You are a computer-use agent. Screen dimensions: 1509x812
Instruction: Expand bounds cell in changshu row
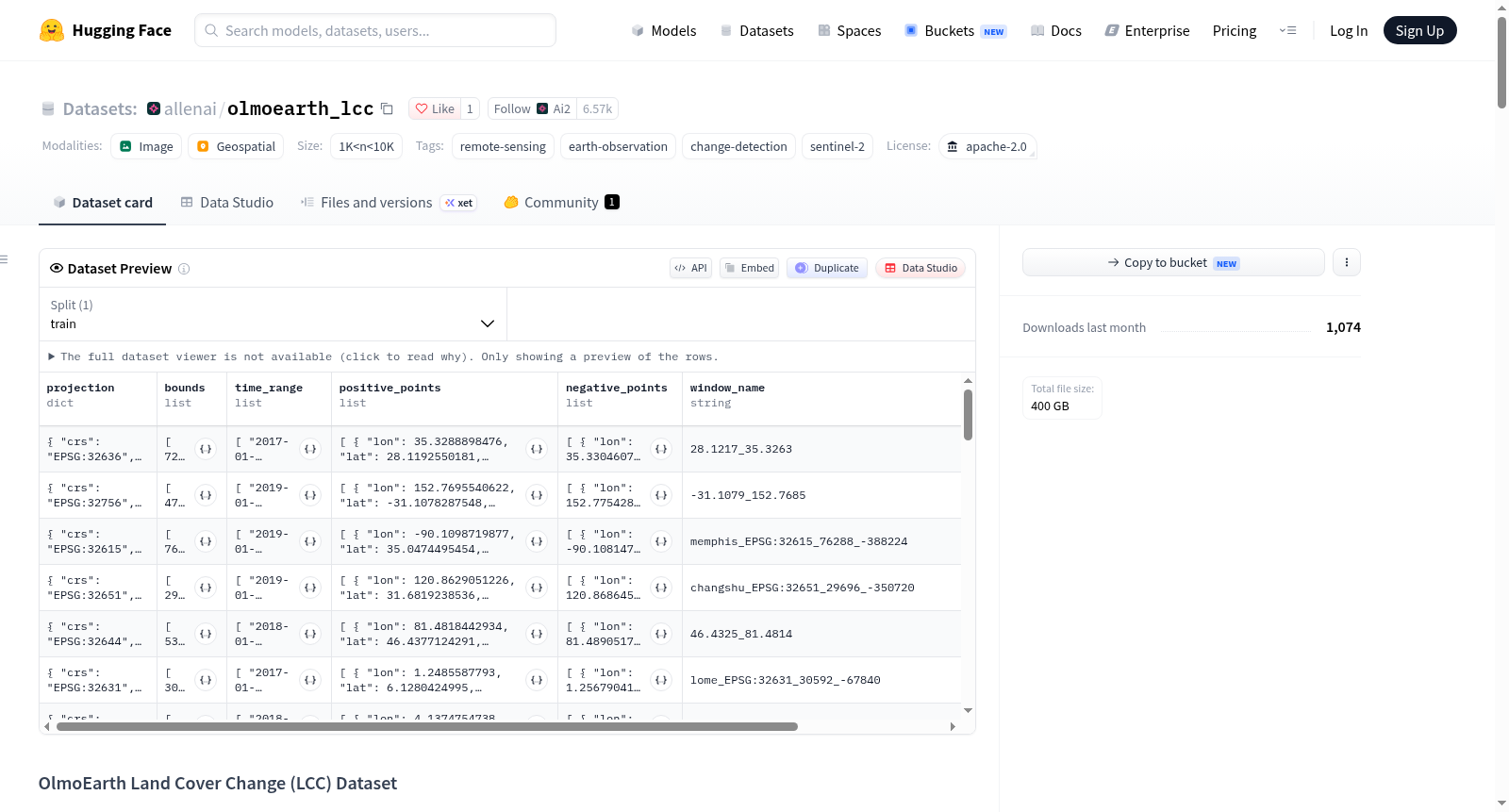206,588
